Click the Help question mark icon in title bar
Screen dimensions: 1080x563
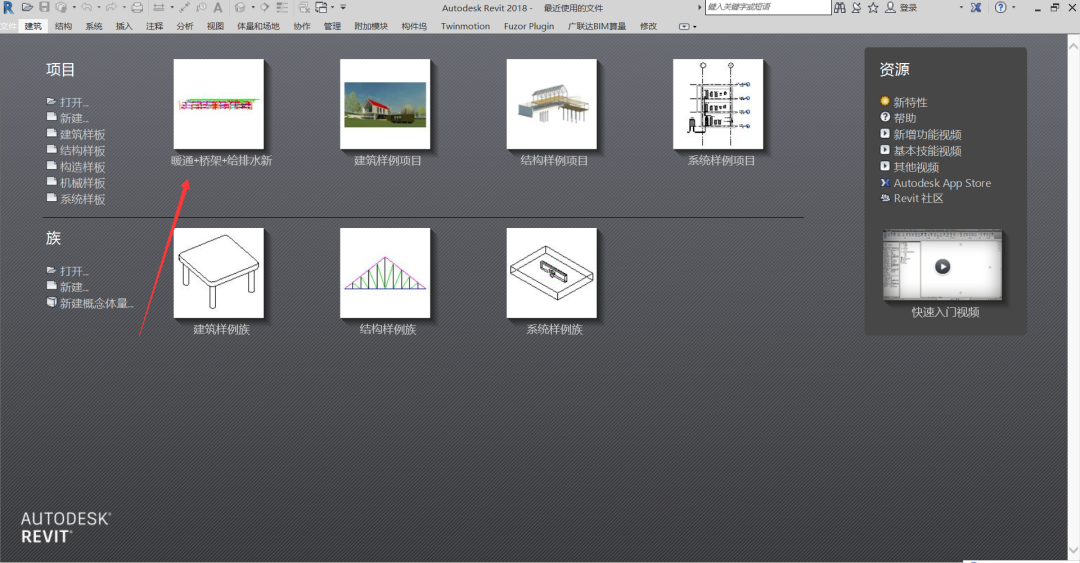(1001, 8)
